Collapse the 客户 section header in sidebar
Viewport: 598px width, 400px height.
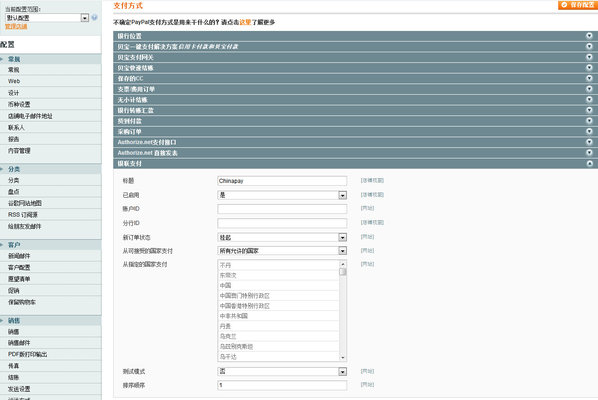click(x=51, y=244)
